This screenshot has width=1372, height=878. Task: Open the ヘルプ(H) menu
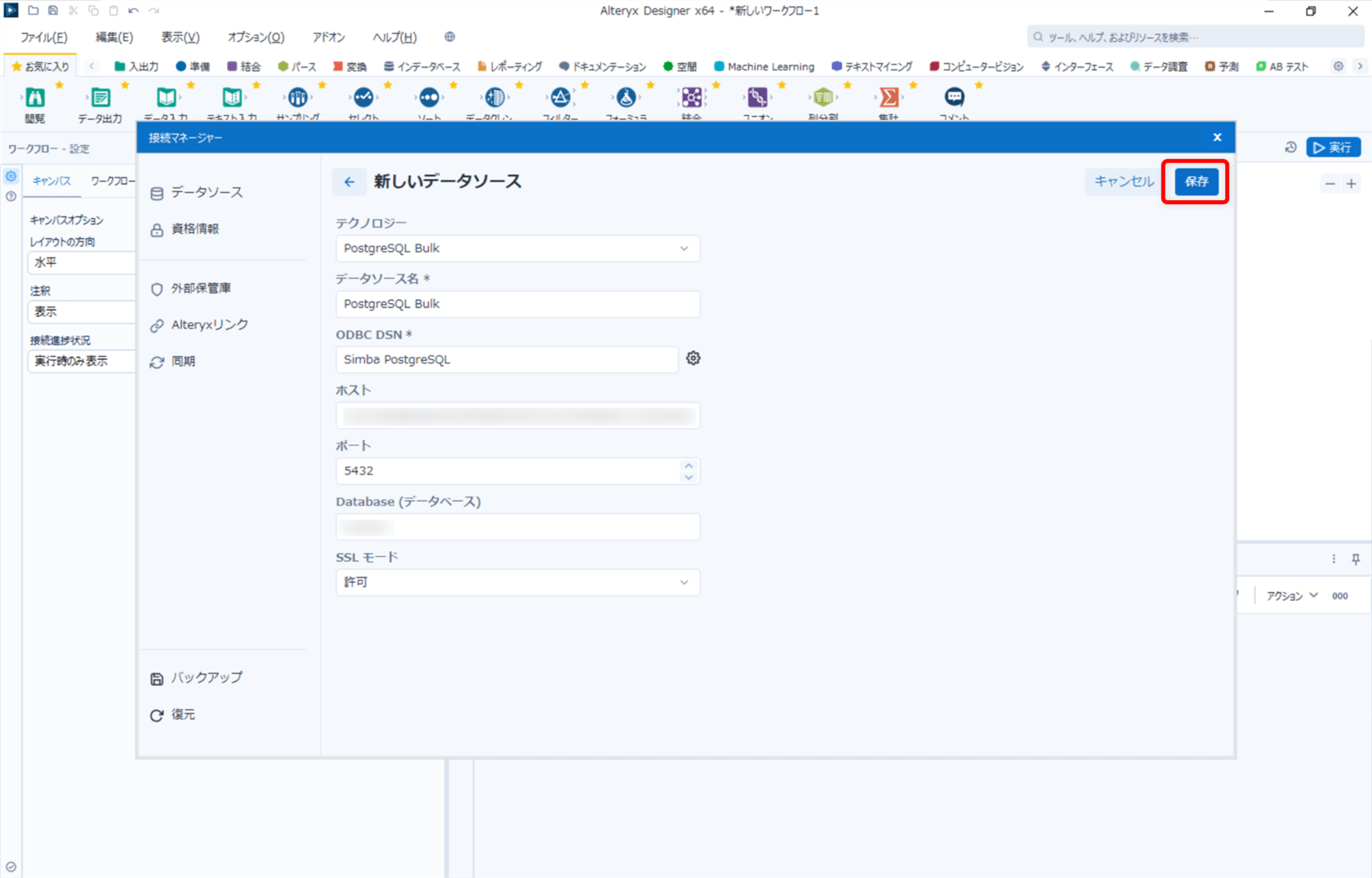[x=394, y=37]
